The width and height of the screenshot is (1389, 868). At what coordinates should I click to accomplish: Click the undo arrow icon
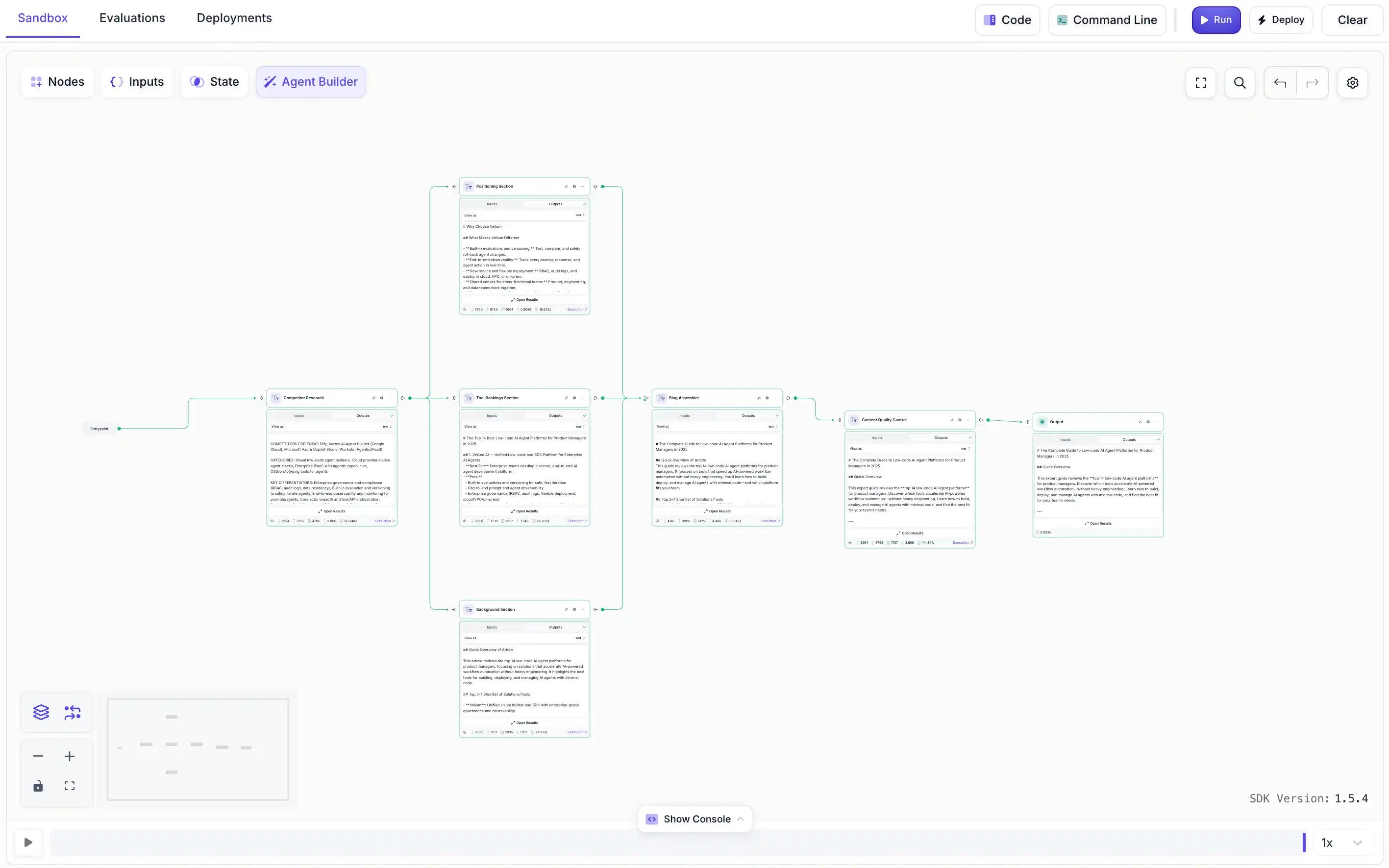1280,83
